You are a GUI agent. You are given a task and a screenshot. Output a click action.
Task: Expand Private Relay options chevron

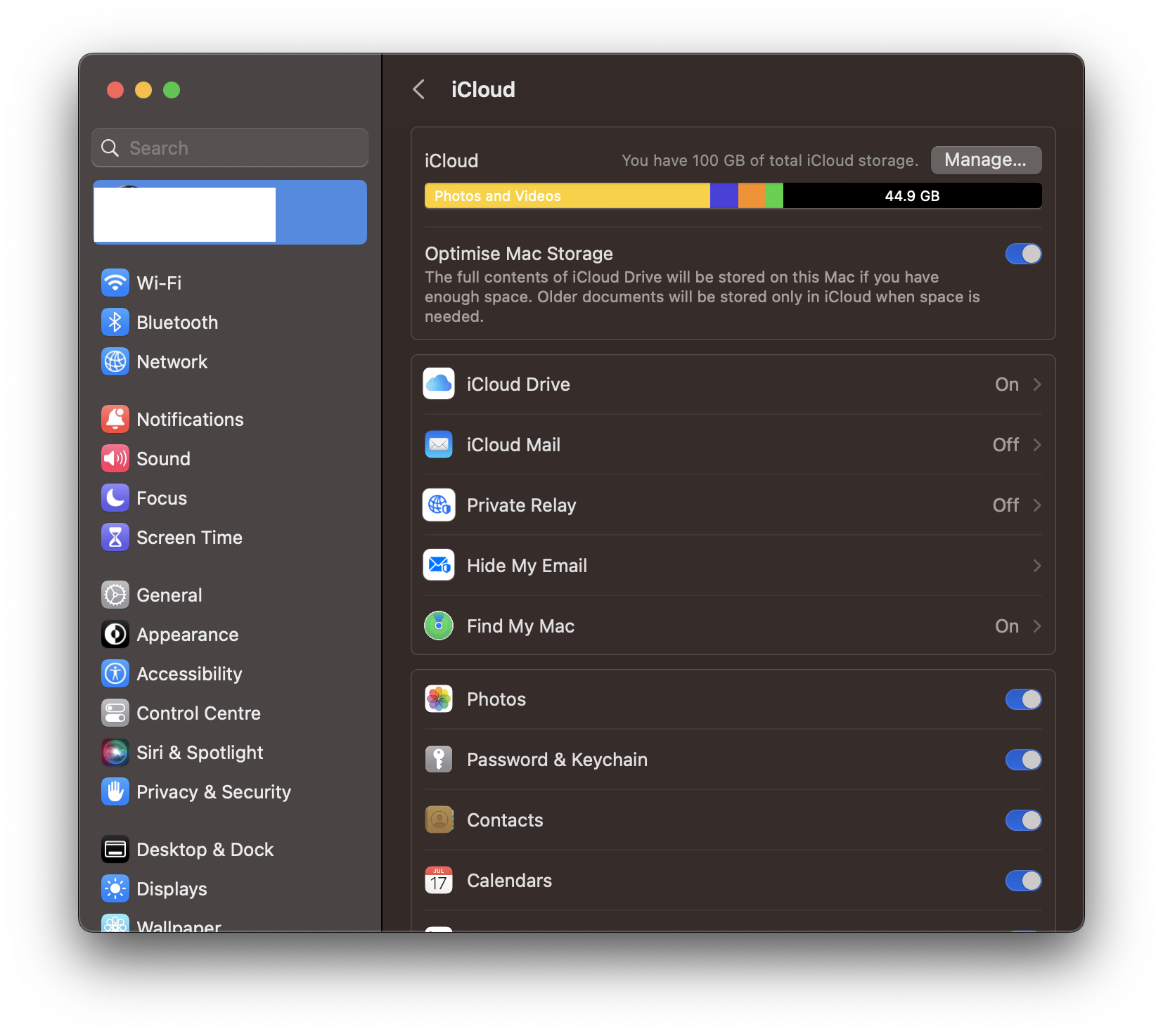[x=1037, y=505]
